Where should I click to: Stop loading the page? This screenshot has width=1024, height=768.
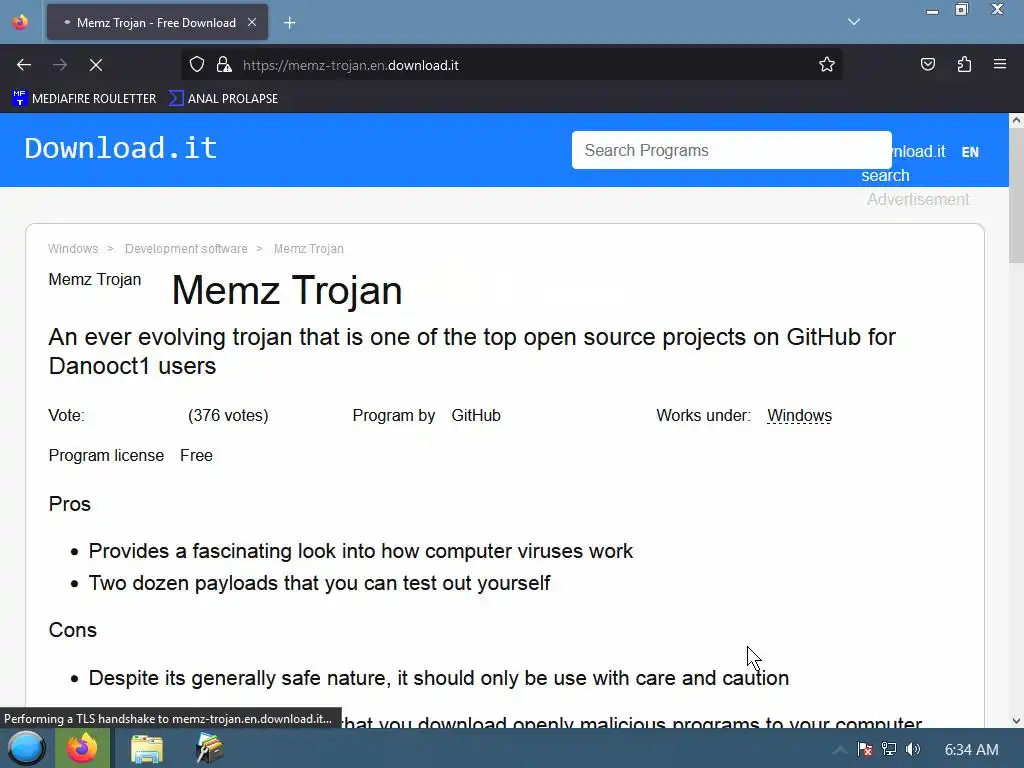click(96, 65)
